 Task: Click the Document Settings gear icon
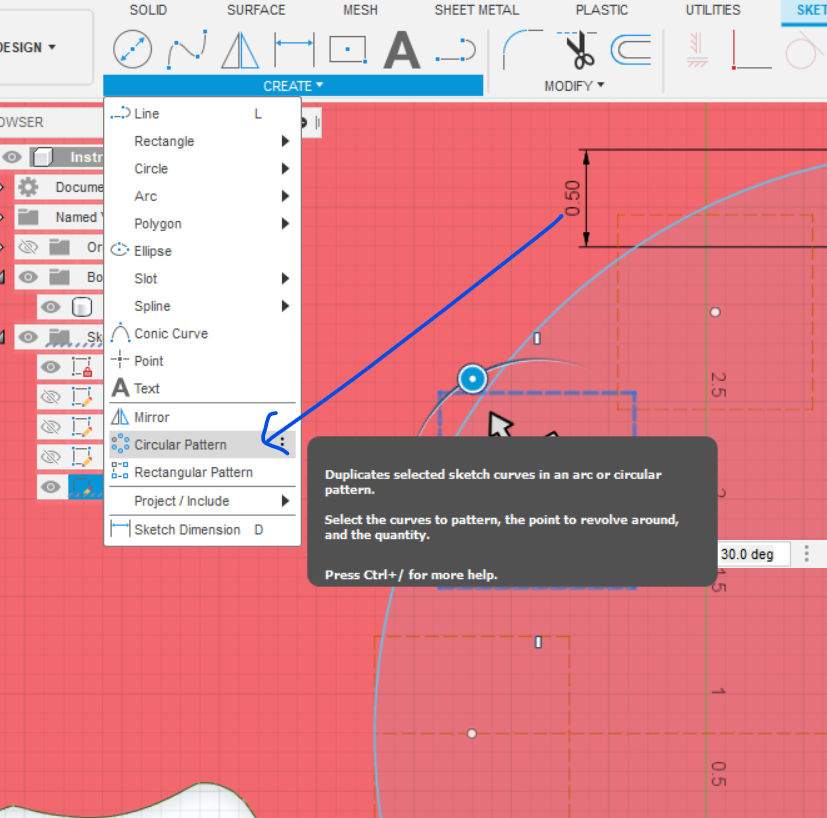[28, 187]
